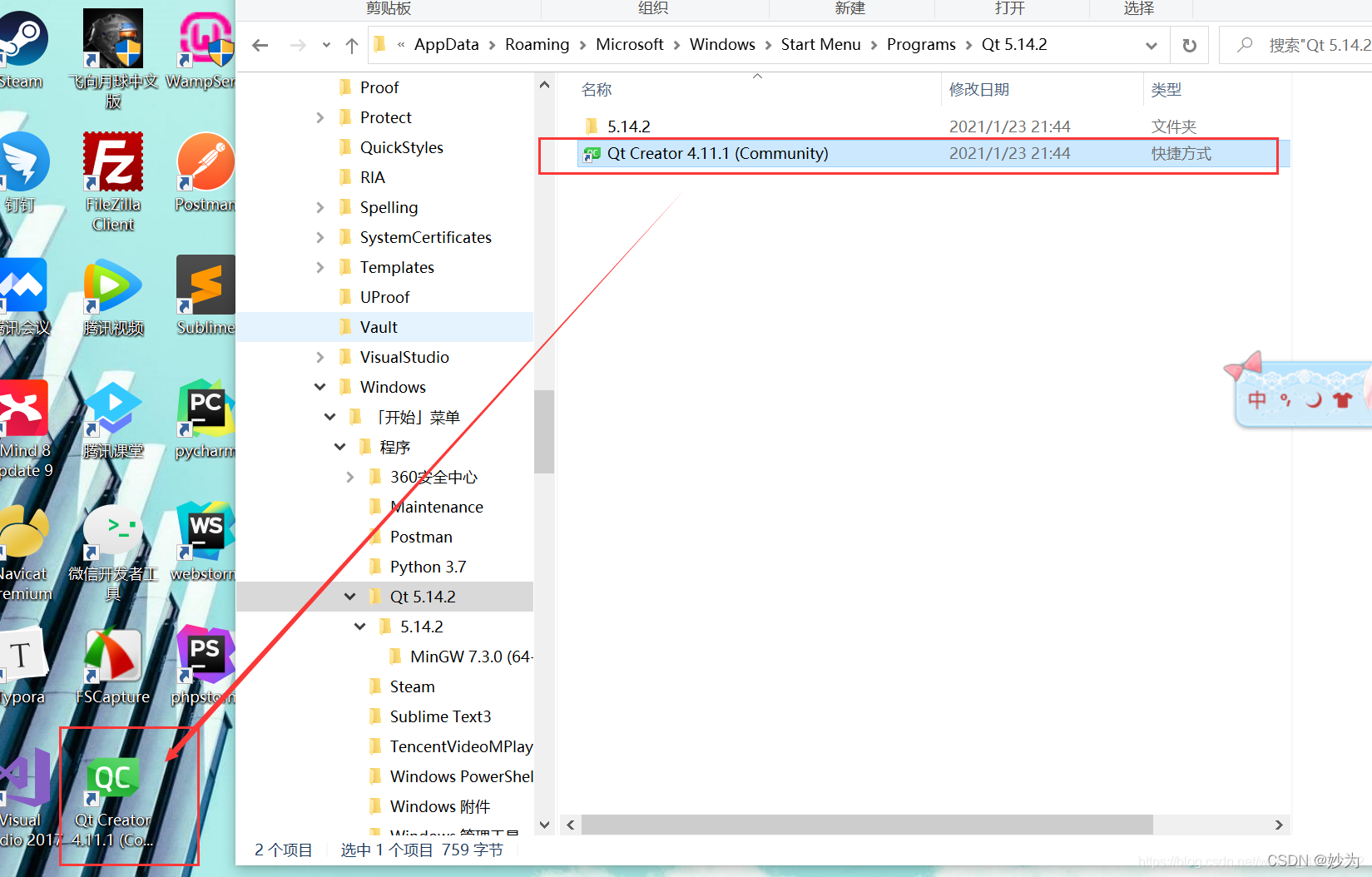1372x877 pixels.
Task: Expand the Templates folder node
Action: 320,267
